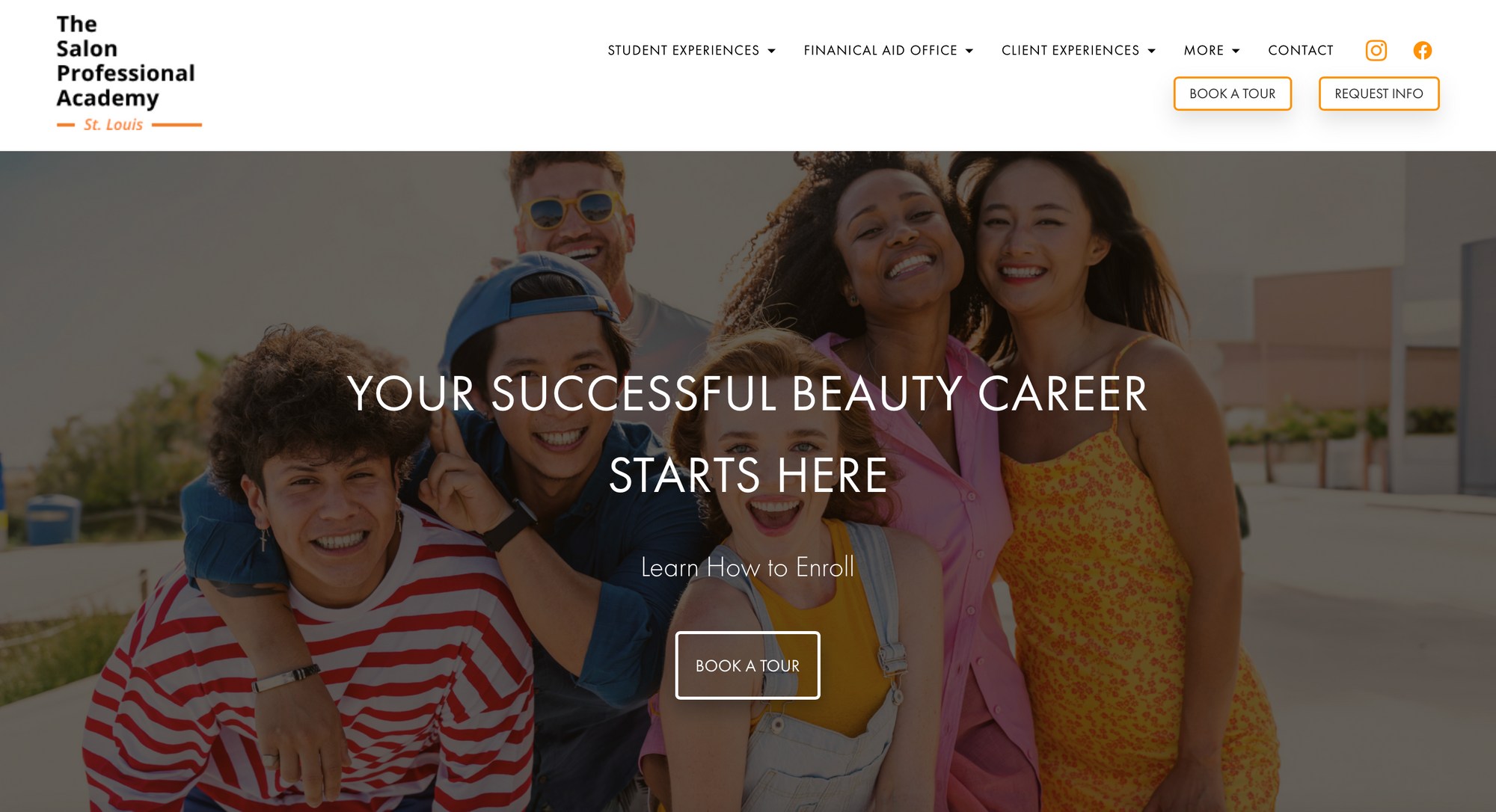Viewport: 1496px width, 812px height.
Task: Click the orange Book a Tour header button
Action: [x=1233, y=93]
